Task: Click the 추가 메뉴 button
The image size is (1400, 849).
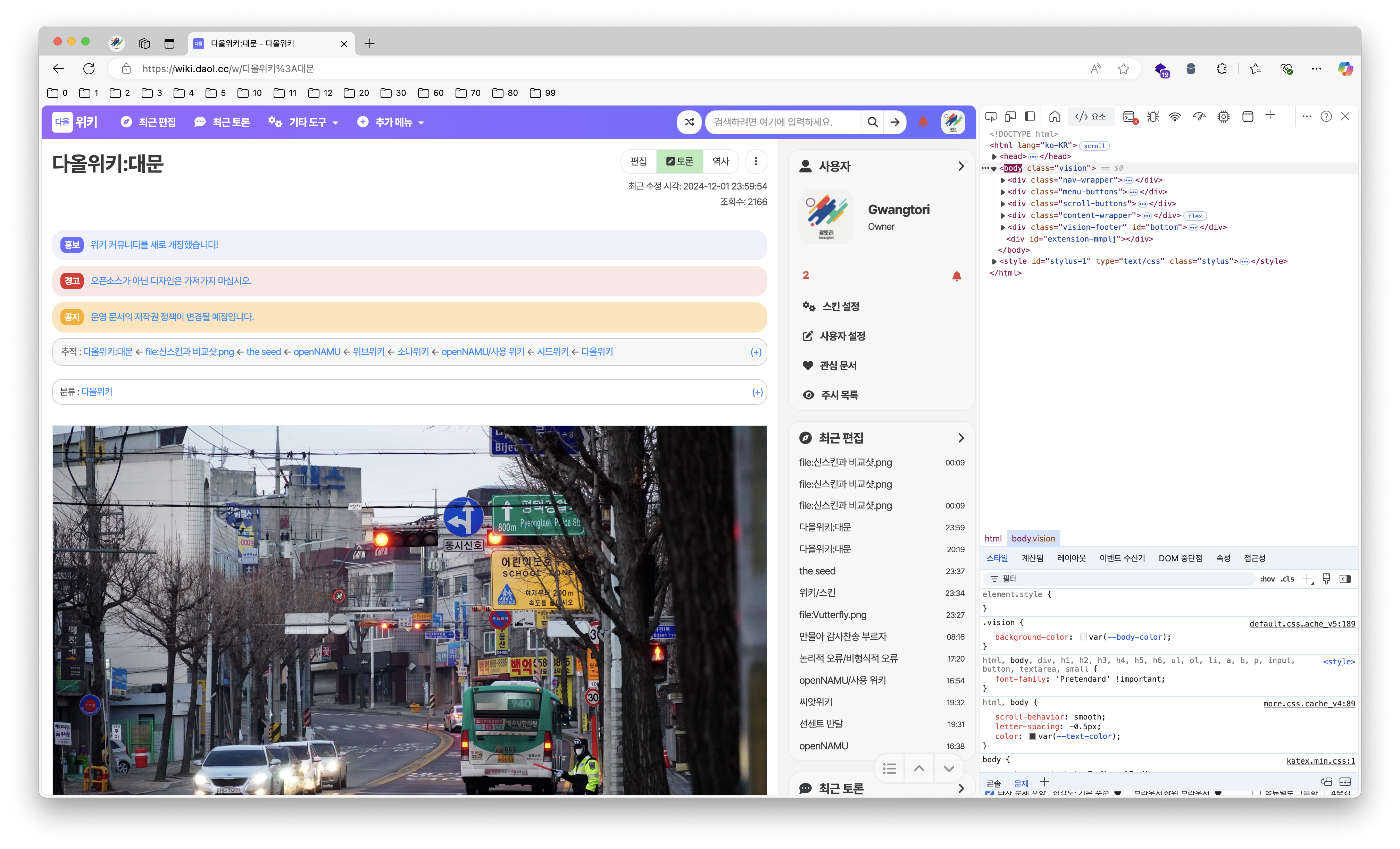Action: pyautogui.click(x=390, y=122)
